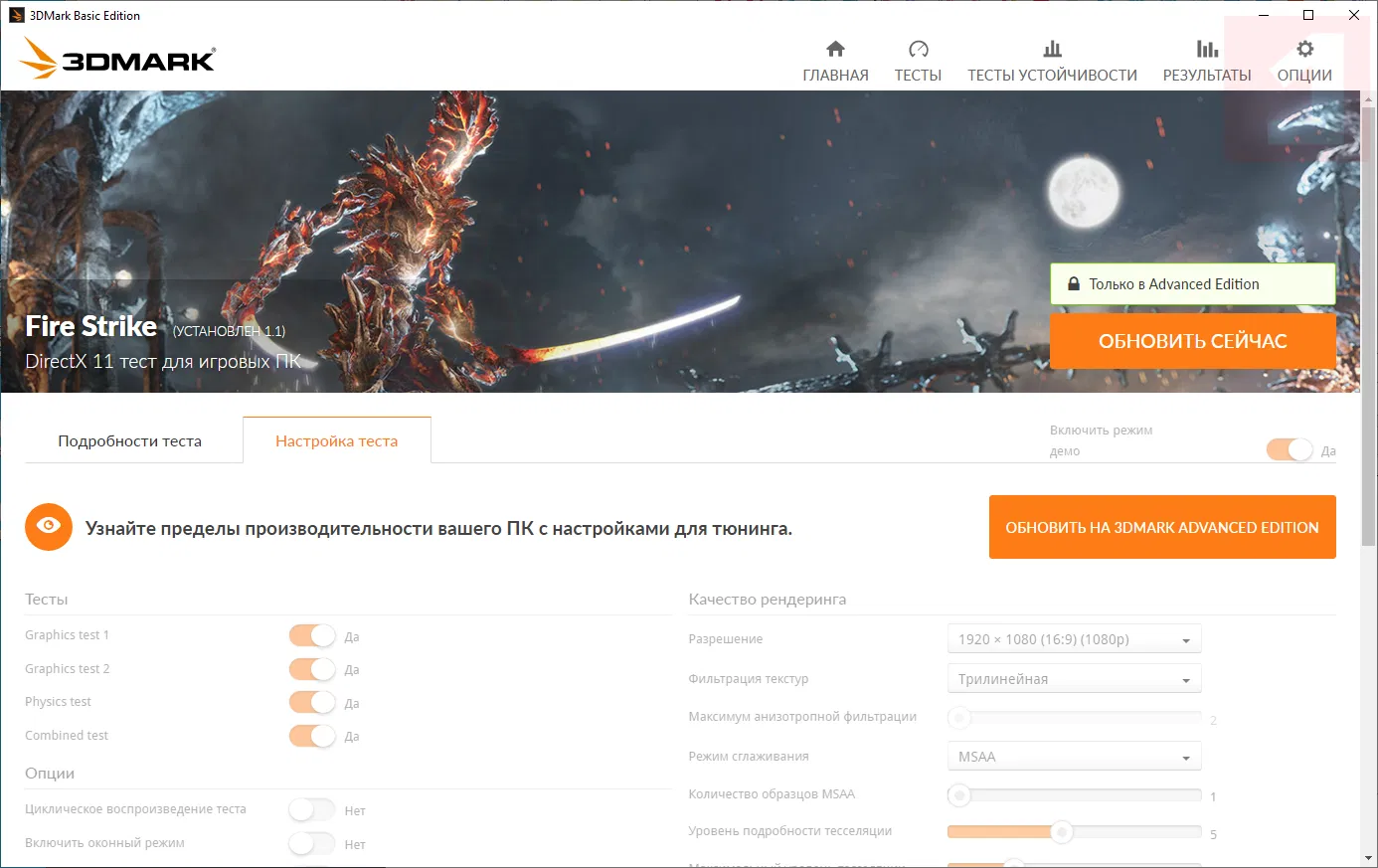Open the Режим сглаживания MSAA dropdown
Screen dimensions: 1378x868
1074,757
